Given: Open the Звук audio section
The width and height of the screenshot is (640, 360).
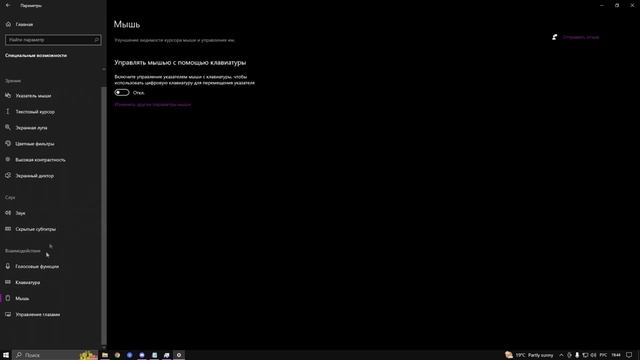Looking at the screenshot, I should click(16, 213).
